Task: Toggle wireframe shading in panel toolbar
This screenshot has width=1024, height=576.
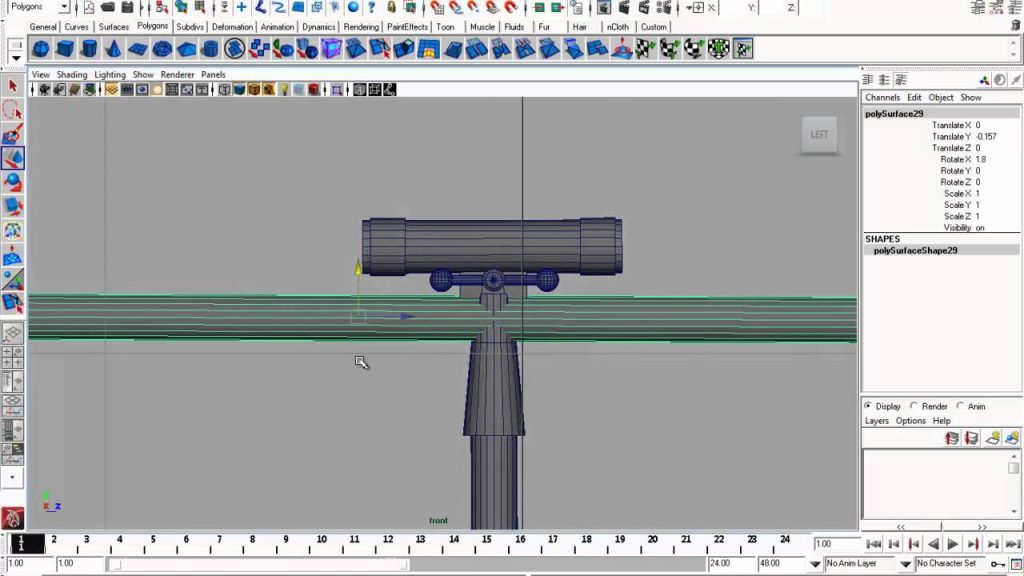Action: point(224,89)
